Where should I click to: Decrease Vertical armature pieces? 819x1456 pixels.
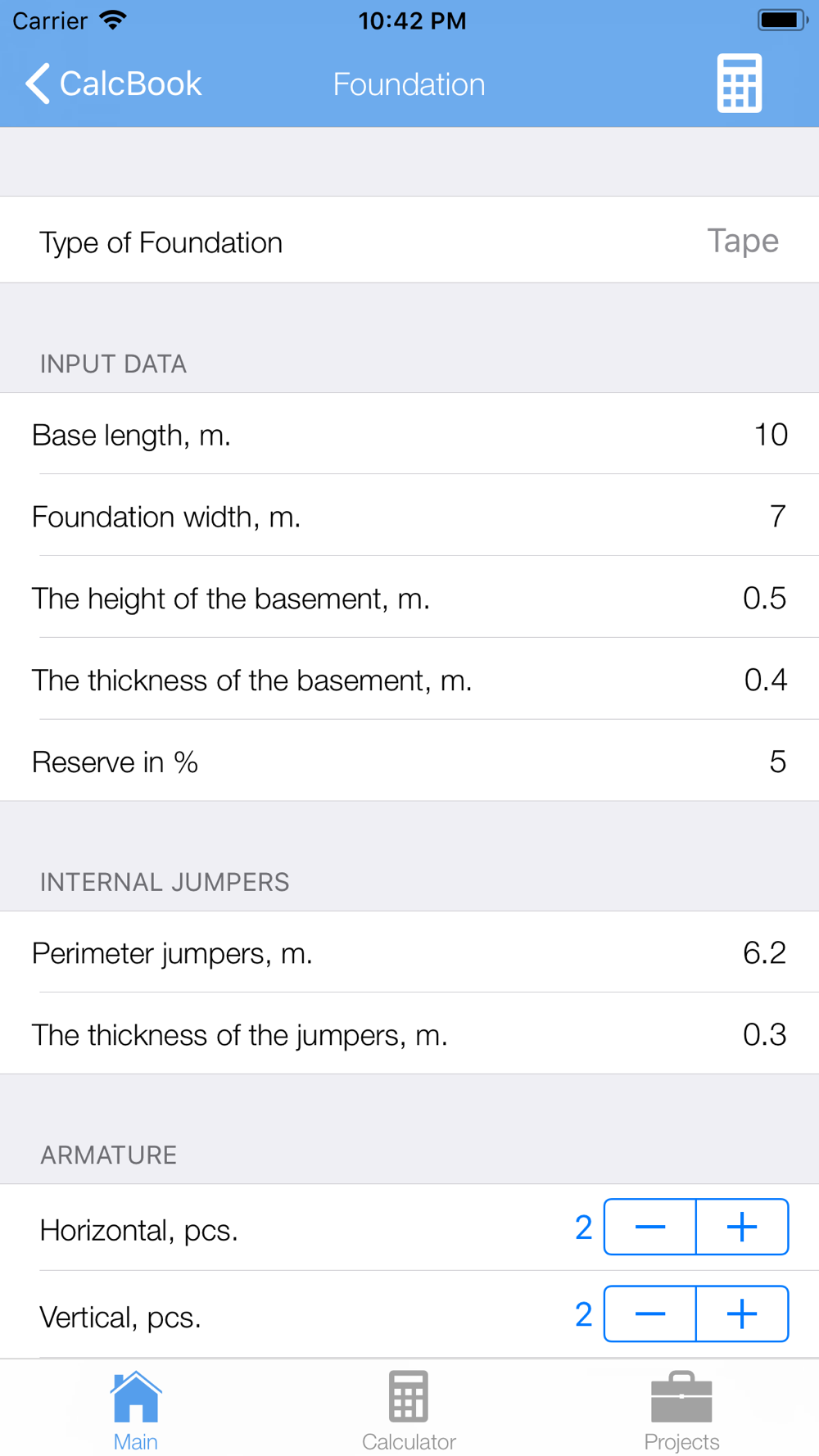click(x=650, y=1314)
